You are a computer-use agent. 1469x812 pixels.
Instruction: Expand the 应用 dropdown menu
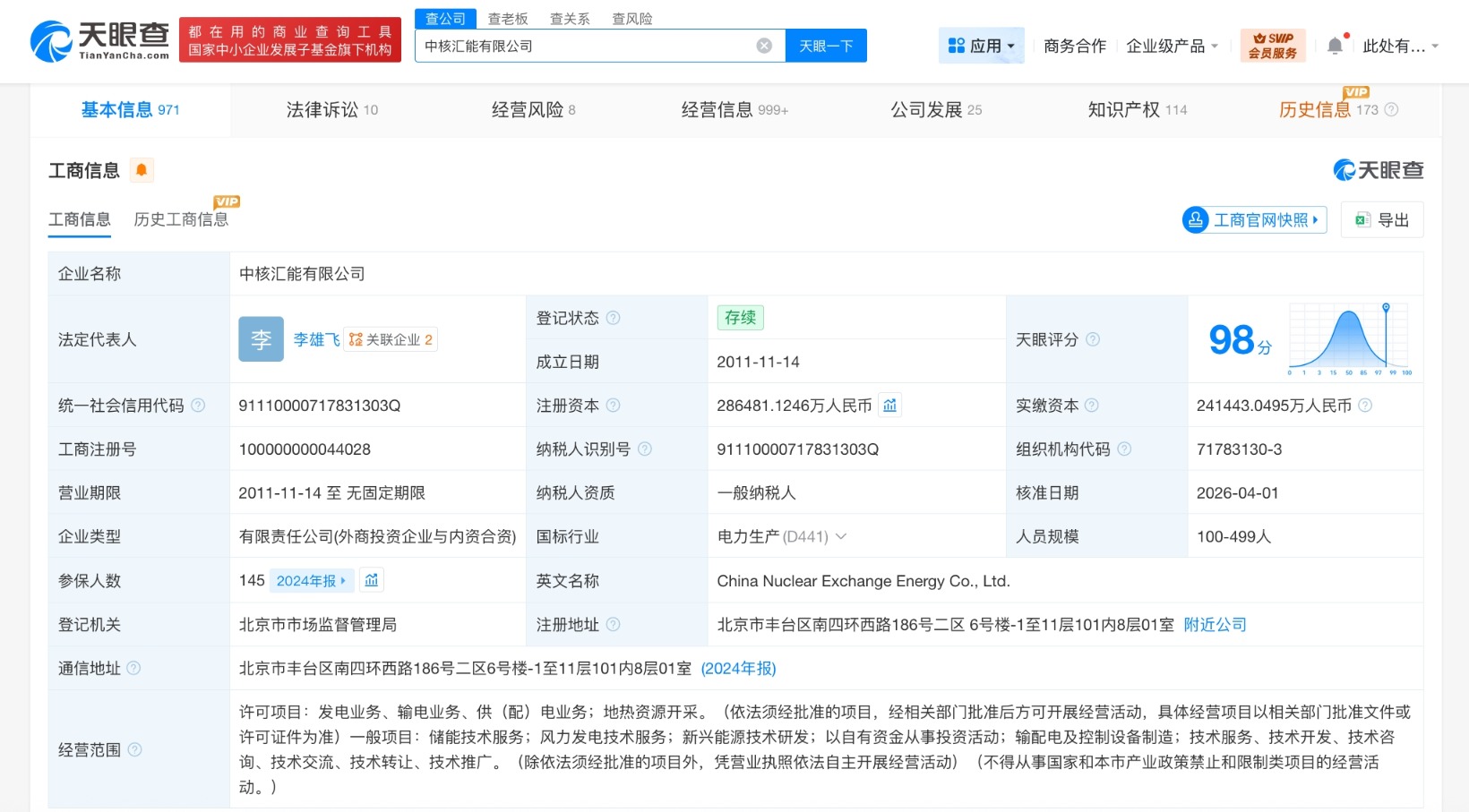(982, 46)
